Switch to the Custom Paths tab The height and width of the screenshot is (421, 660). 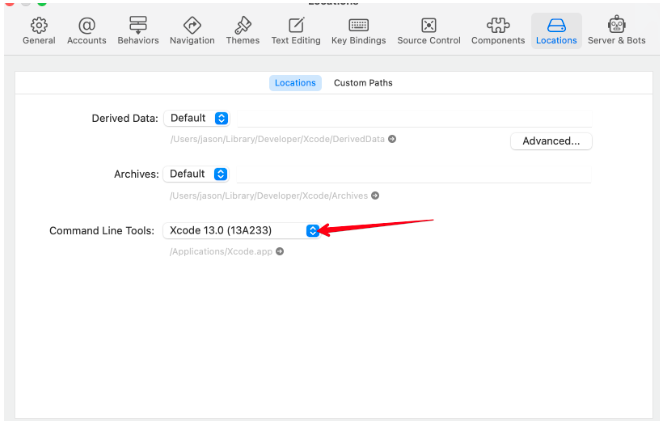363,83
